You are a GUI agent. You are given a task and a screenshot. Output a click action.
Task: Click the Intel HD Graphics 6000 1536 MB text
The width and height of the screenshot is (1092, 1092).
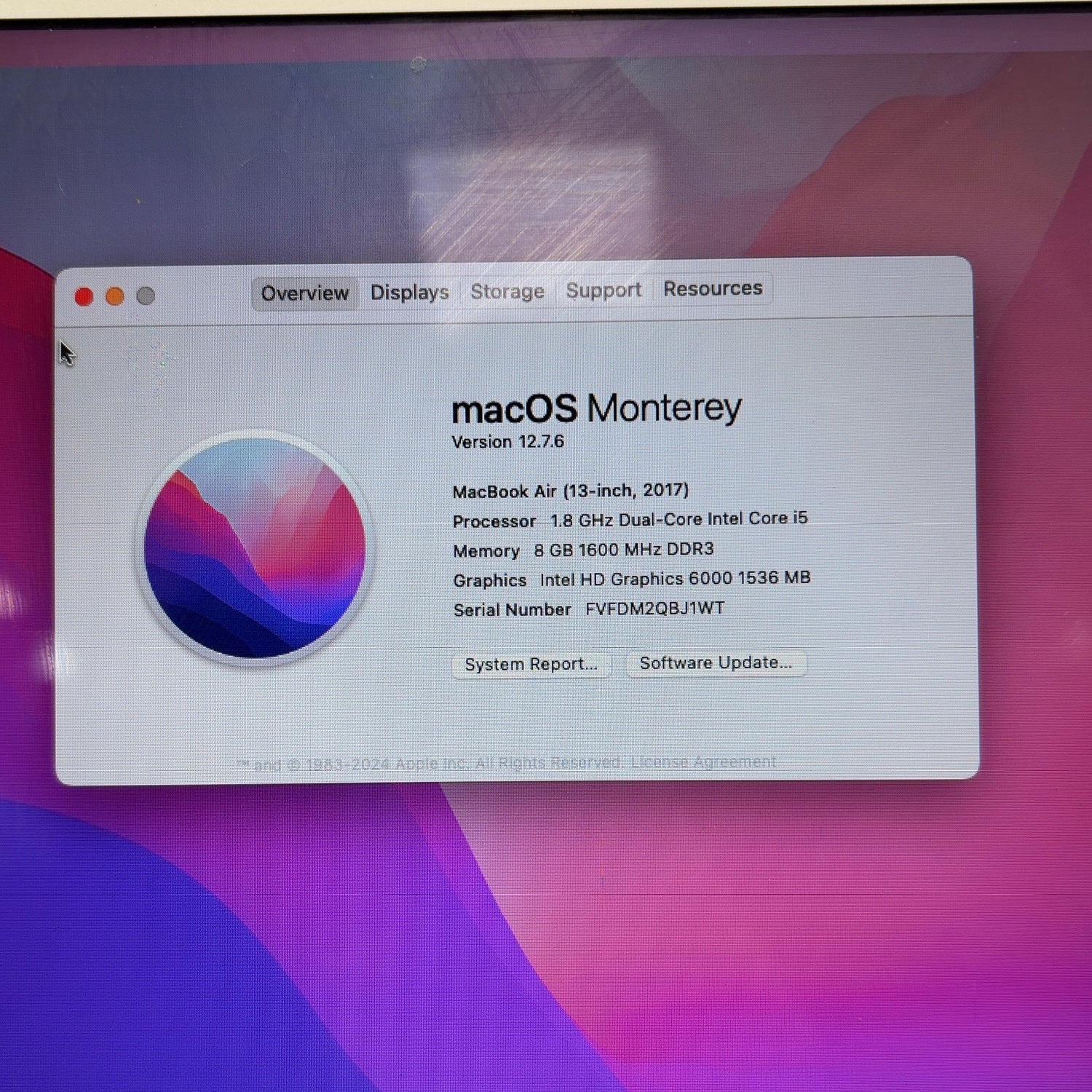(675, 578)
